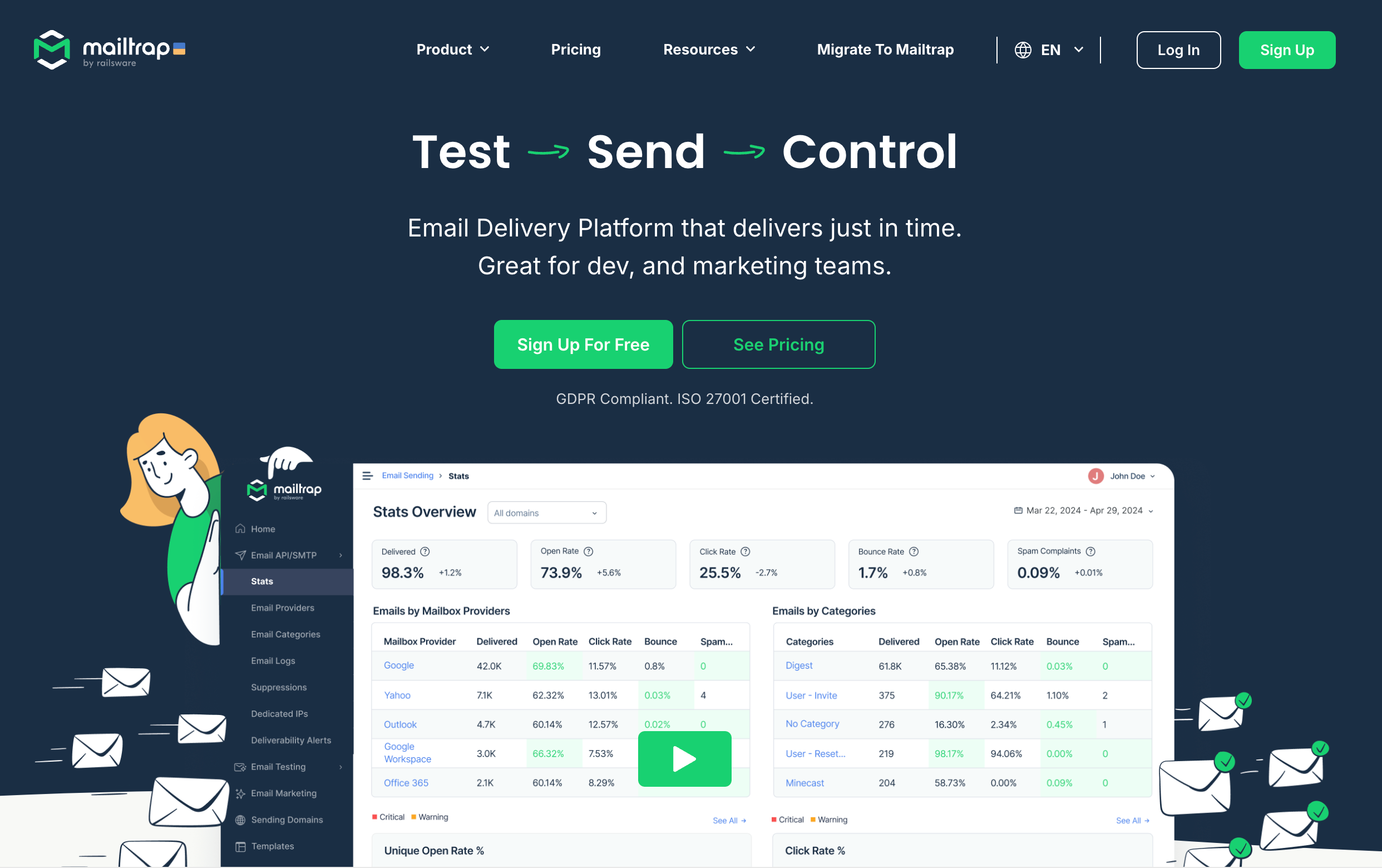Click Migrate To Mailtrap menu item
The width and height of the screenshot is (1382, 868).
pos(885,50)
